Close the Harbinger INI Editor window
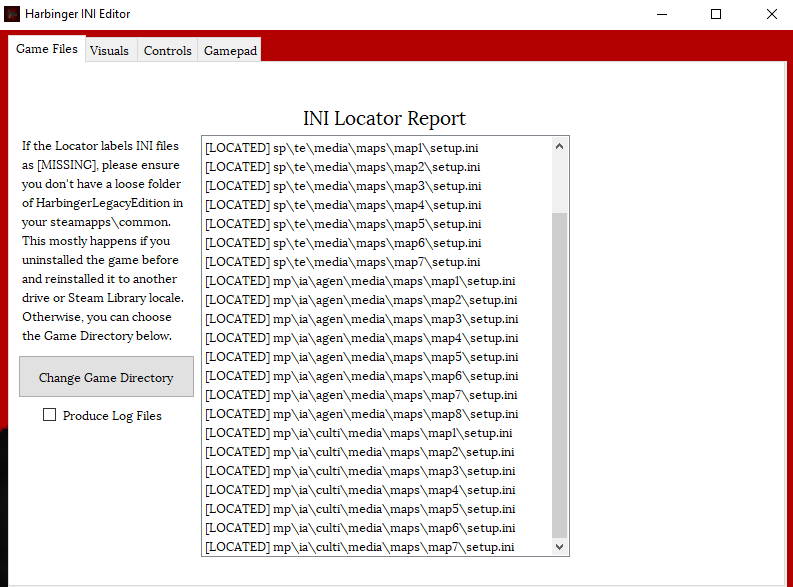The image size is (793, 587). point(771,14)
